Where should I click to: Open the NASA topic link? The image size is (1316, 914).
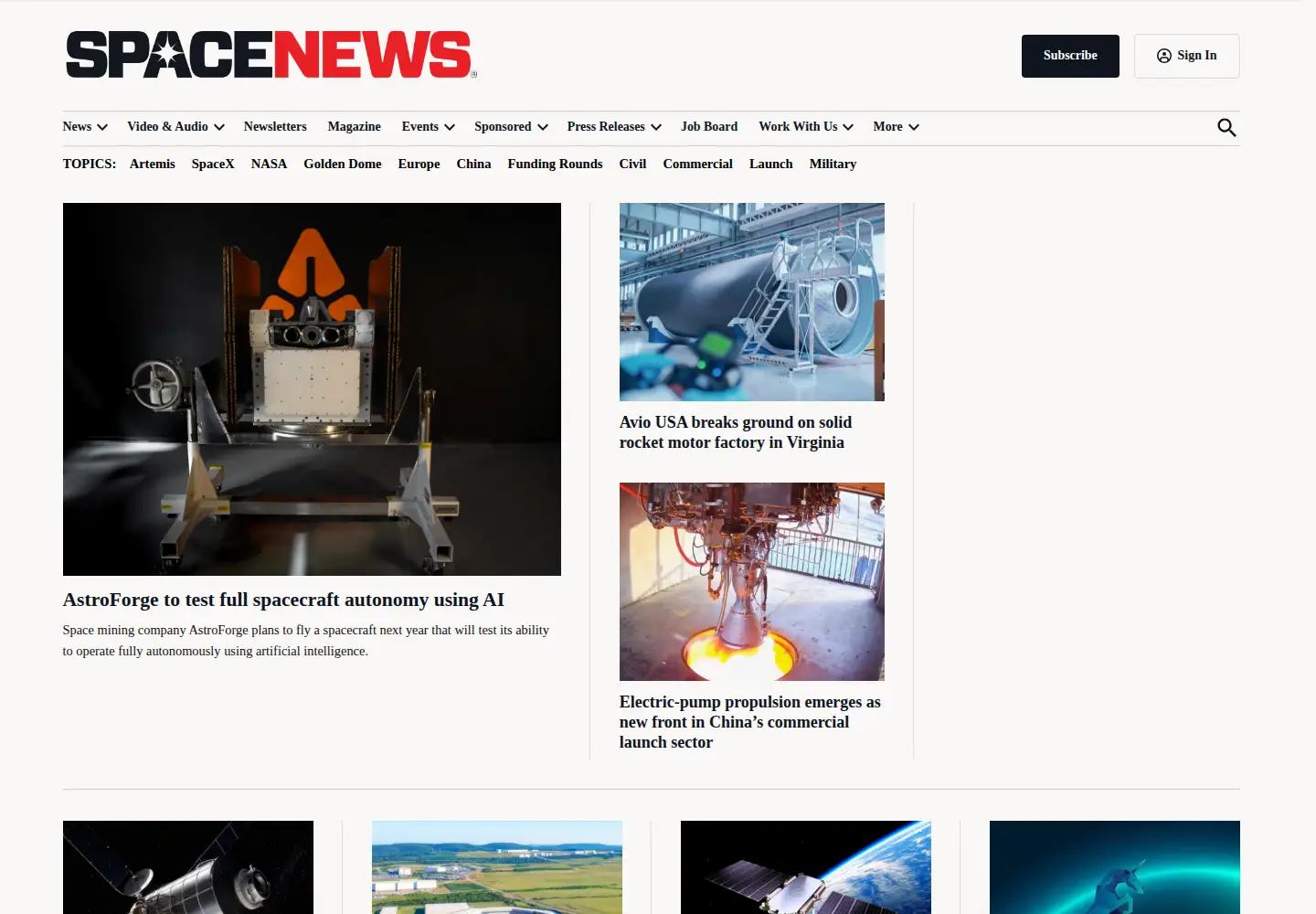pos(269,165)
